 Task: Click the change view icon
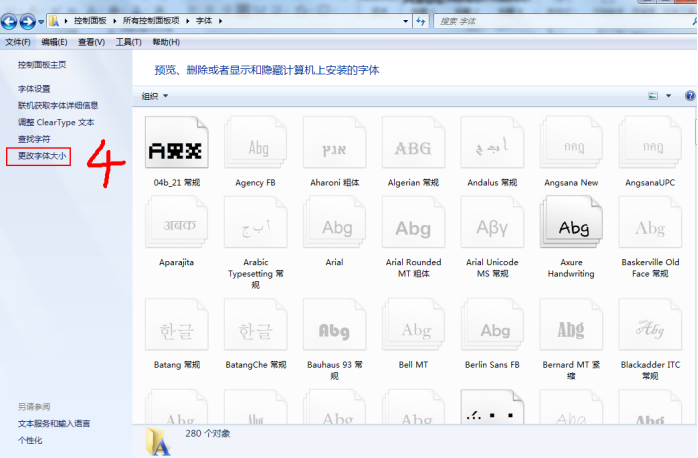click(x=653, y=96)
